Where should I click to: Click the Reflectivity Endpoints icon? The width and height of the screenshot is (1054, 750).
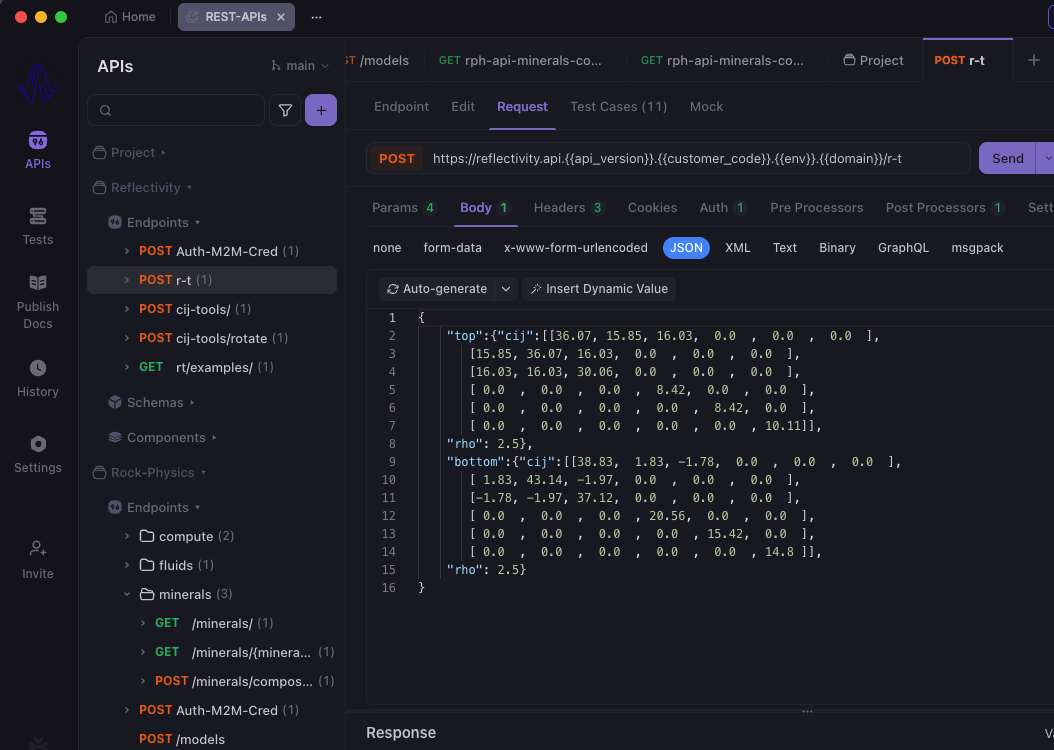pyautogui.click(x=115, y=222)
